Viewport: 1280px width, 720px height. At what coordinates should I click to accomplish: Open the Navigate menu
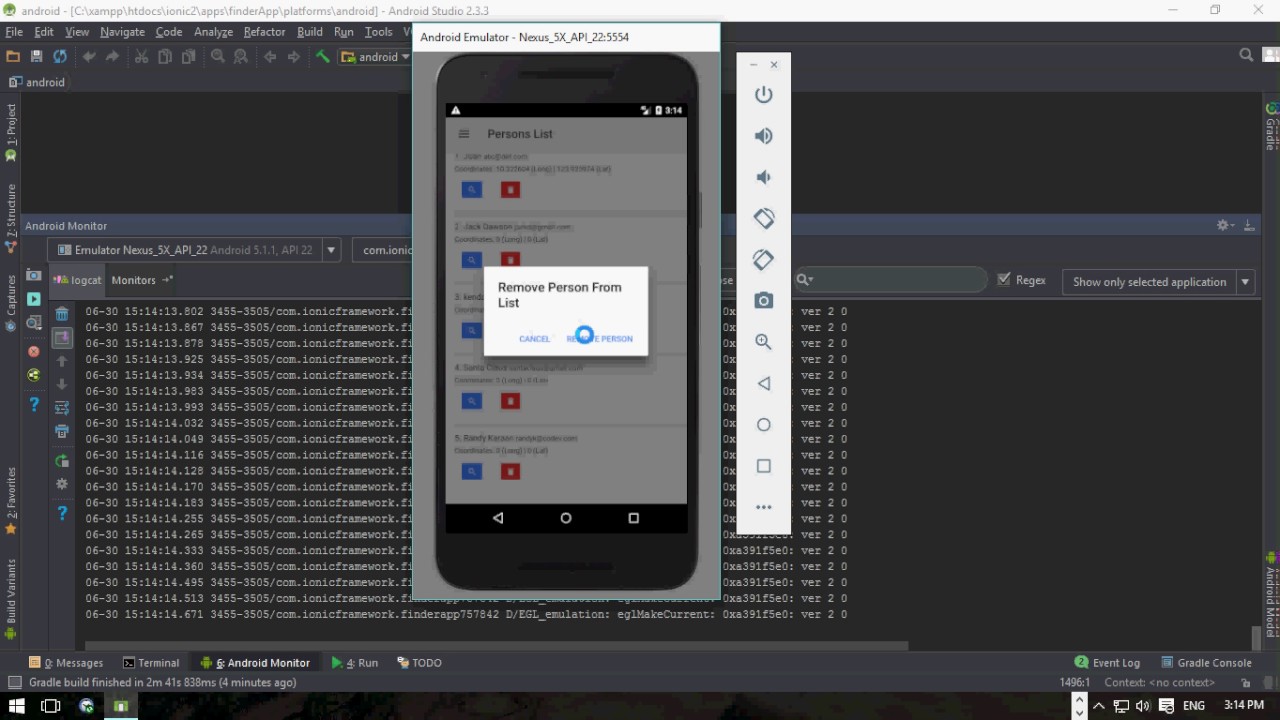(x=122, y=32)
